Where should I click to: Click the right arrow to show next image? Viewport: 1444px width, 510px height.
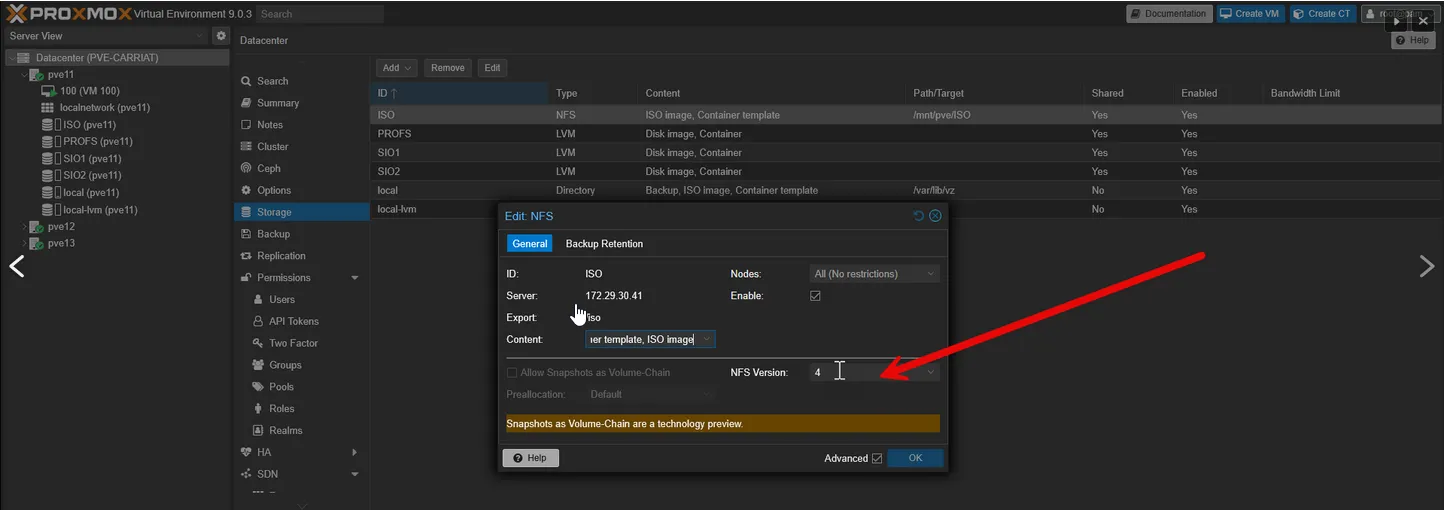coord(1427,266)
